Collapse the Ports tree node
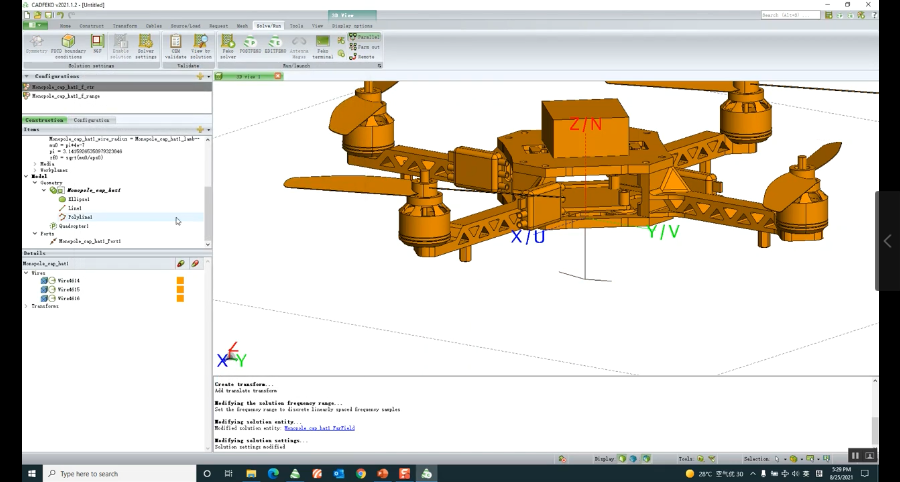Image resolution: width=900 pixels, height=482 pixels. click(x=35, y=234)
